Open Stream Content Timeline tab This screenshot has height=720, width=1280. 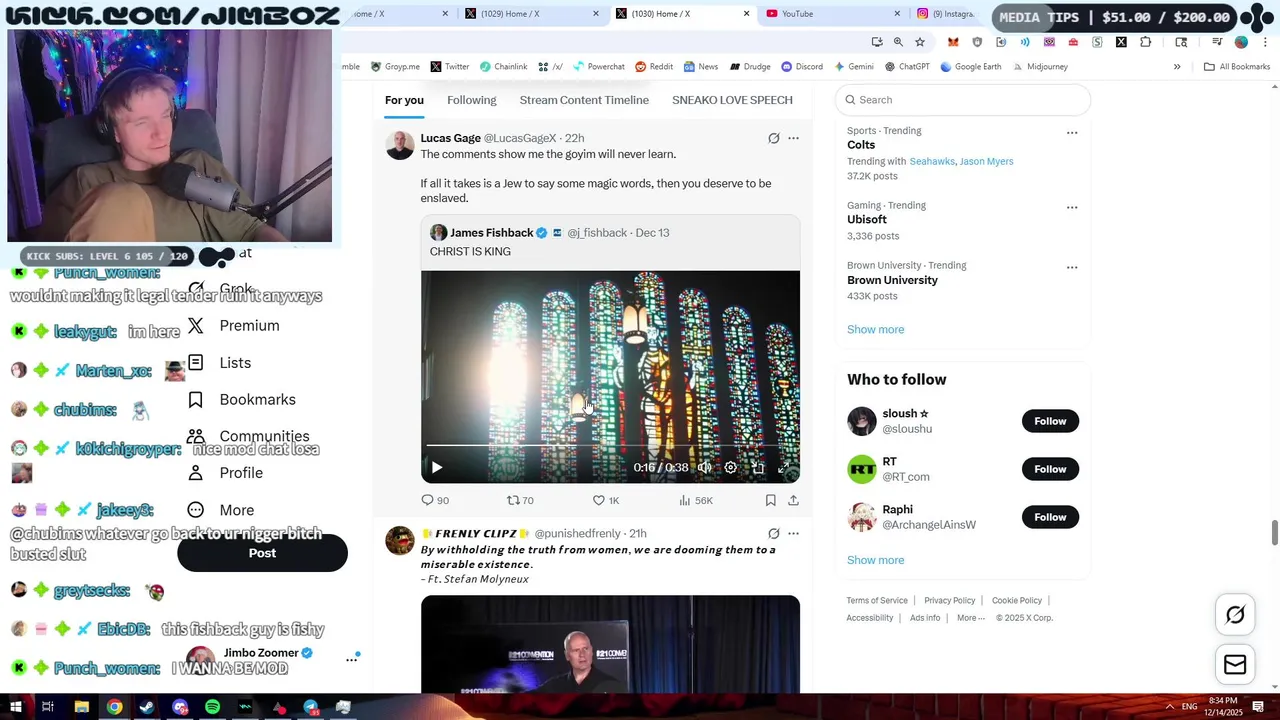click(584, 100)
